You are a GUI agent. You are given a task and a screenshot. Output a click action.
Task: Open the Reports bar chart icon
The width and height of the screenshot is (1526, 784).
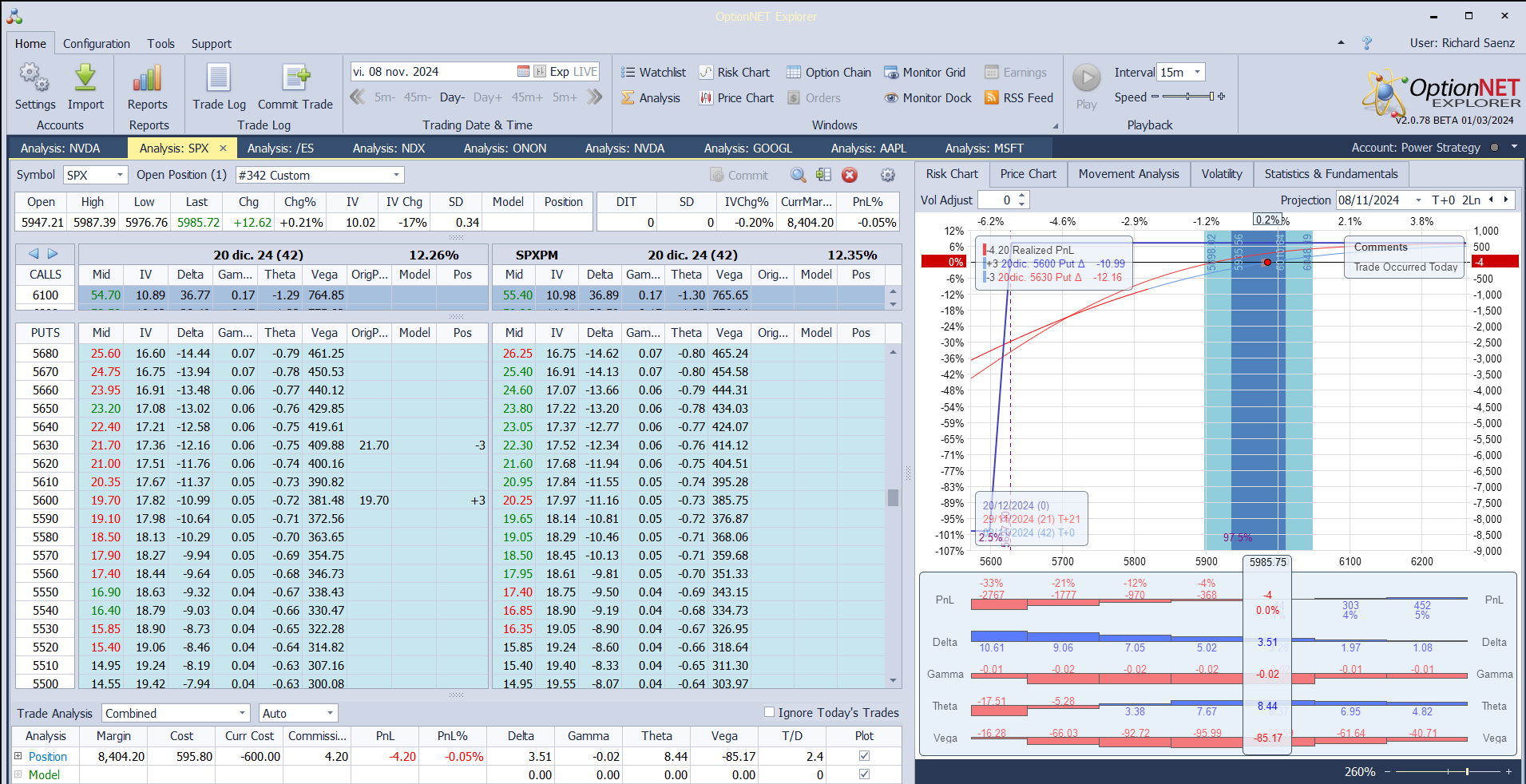point(148,77)
